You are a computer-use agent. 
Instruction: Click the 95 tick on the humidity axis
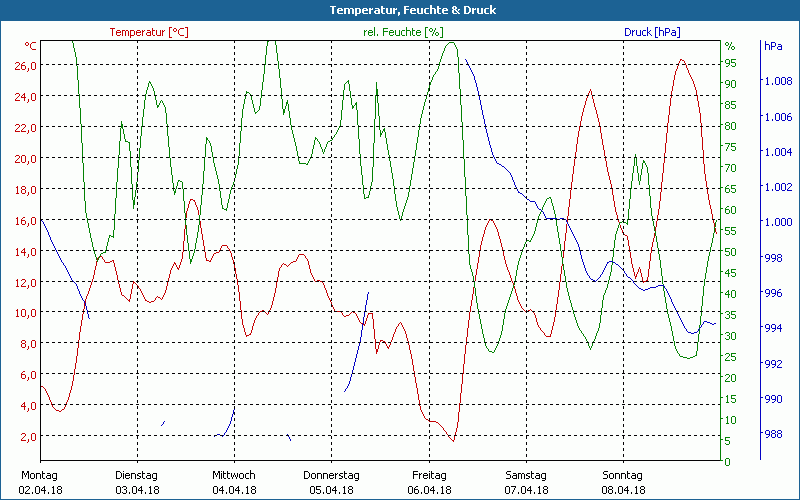[x=730, y=63]
